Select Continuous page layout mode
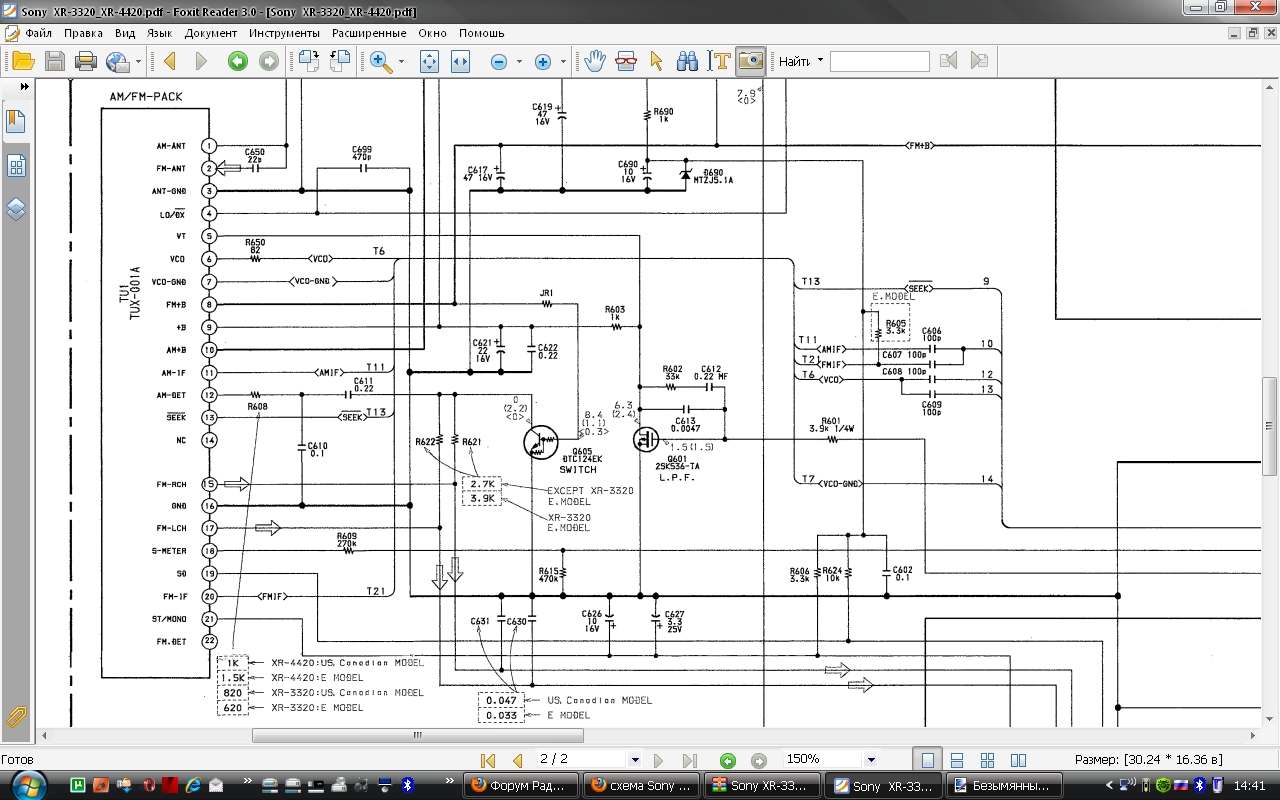Screen dimensions: 1280x800 click(x=957, y=760)
